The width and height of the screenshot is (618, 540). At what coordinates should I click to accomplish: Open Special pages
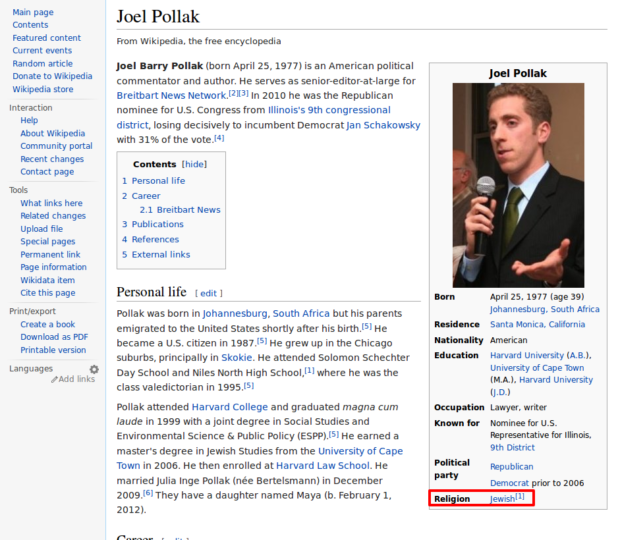[x=48, y=242]
